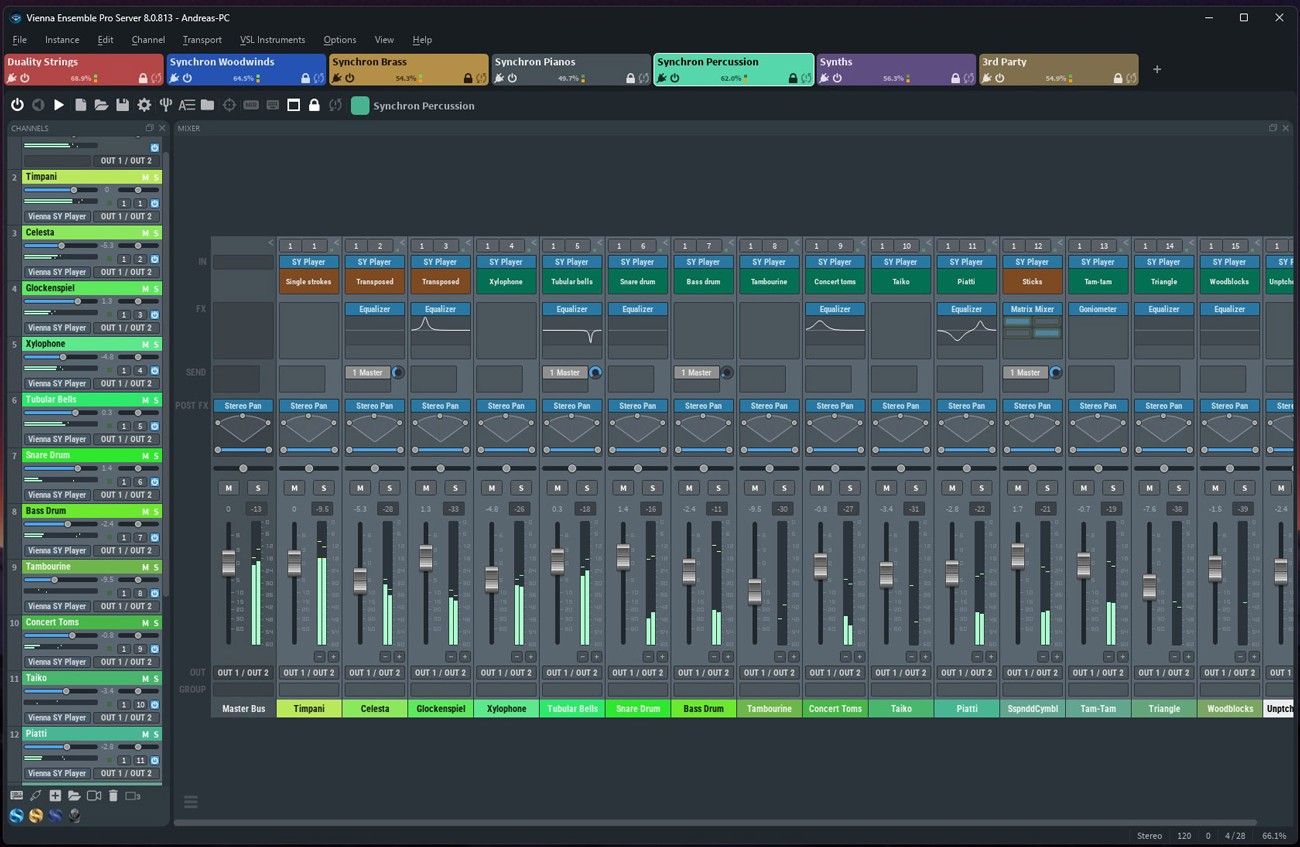
Task: Mute Xylophone in the Channels list
Action: click(145, 344)
